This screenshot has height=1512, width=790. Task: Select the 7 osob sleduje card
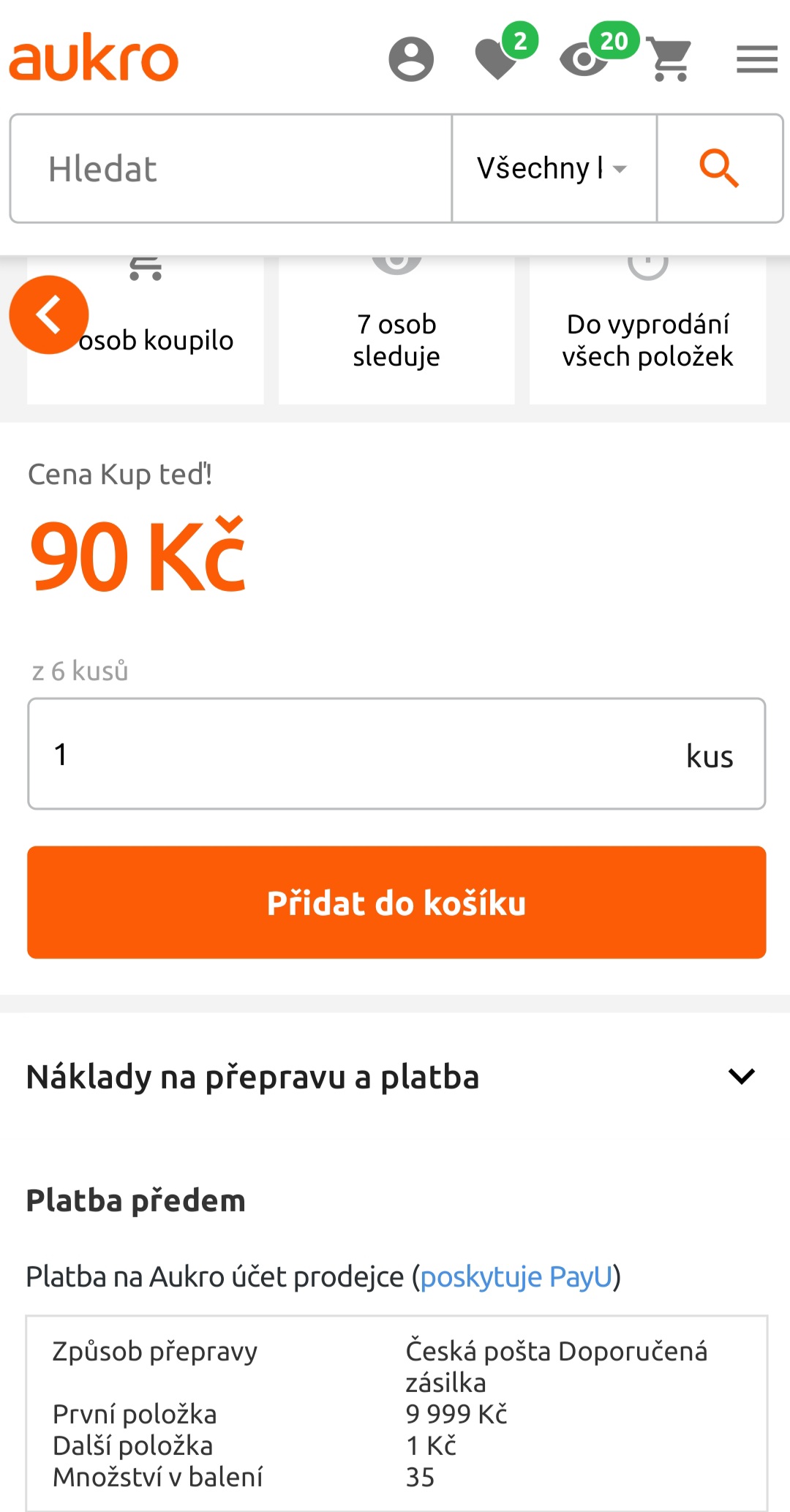396,339
